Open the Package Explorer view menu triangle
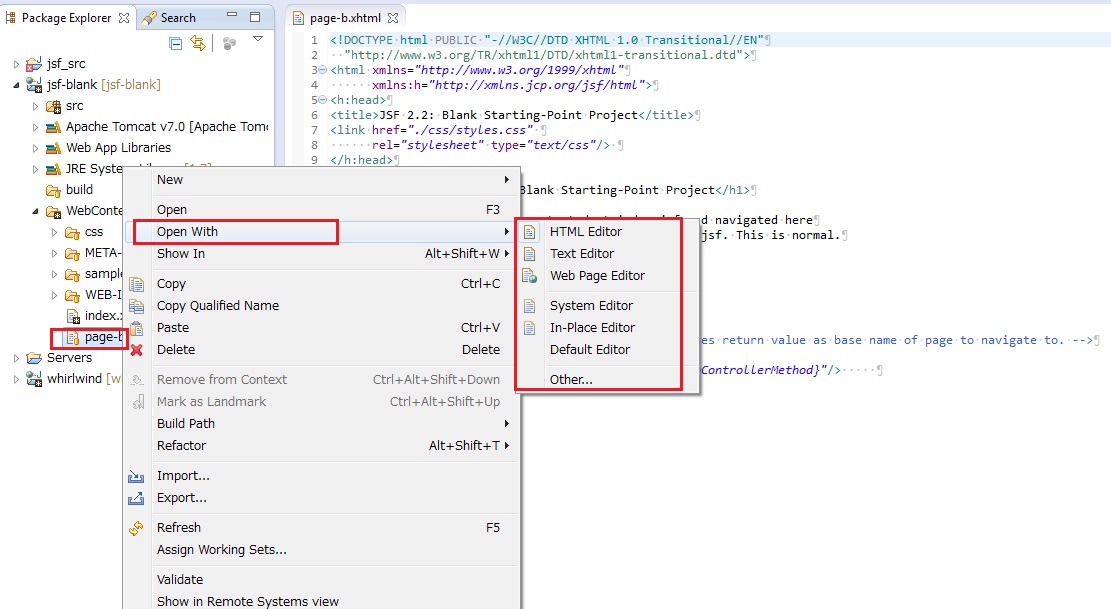This screenshot has height=609, width=1111. tap(257, 40)
